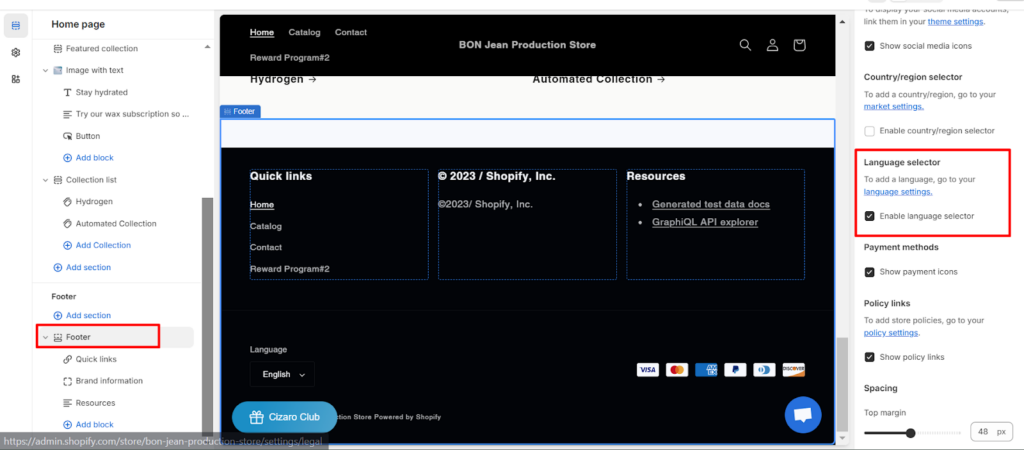Click the search magnifier icon in store header
The width and height of the screenshot is (1024, 450).
tap(745, 45)
